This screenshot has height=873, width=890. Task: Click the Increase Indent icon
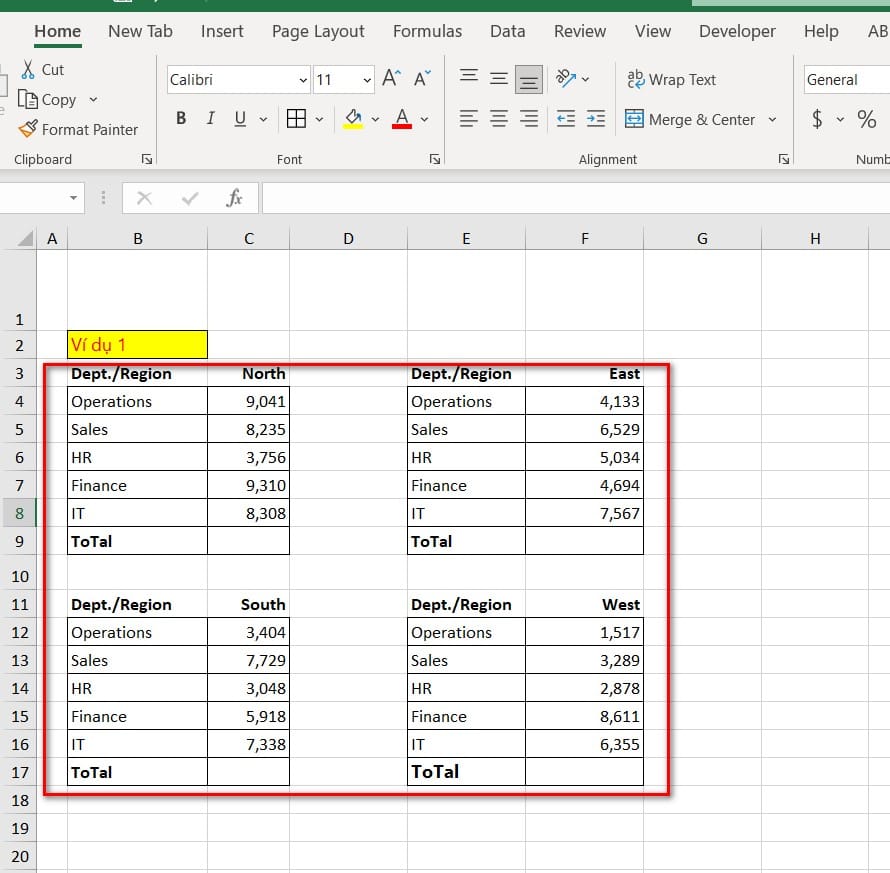(596, 119)
